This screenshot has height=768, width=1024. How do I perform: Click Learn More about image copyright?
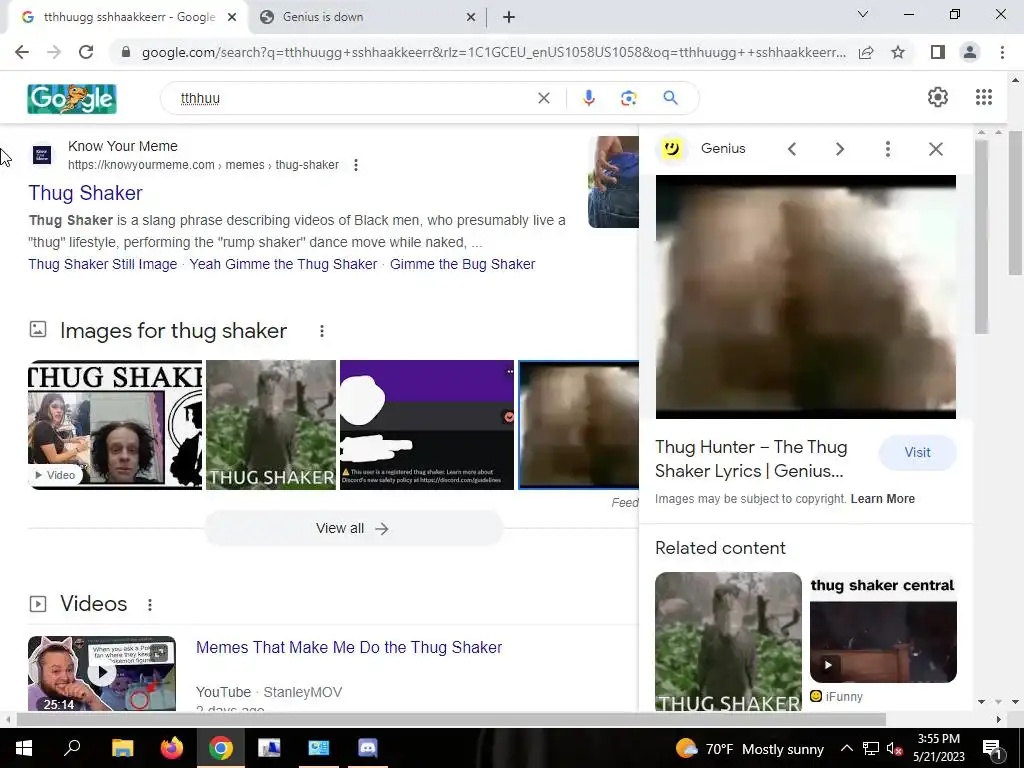click(882, 499)
